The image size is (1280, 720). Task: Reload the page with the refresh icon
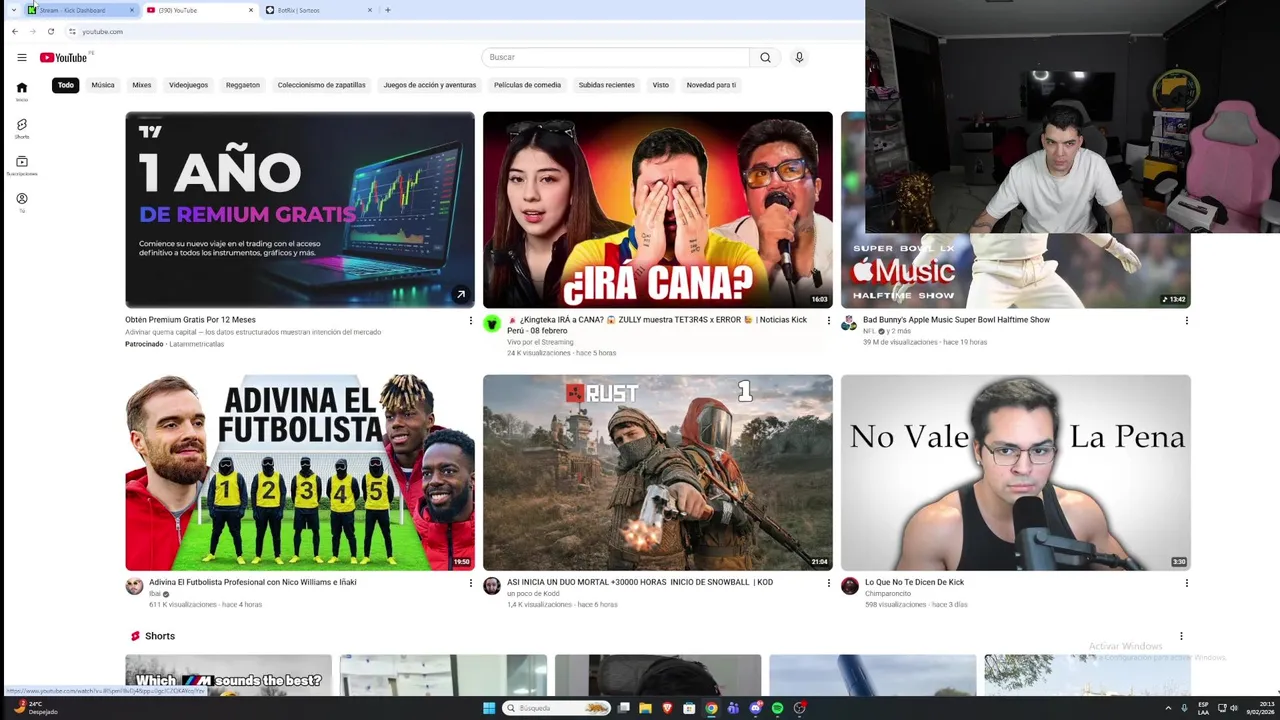51,31
